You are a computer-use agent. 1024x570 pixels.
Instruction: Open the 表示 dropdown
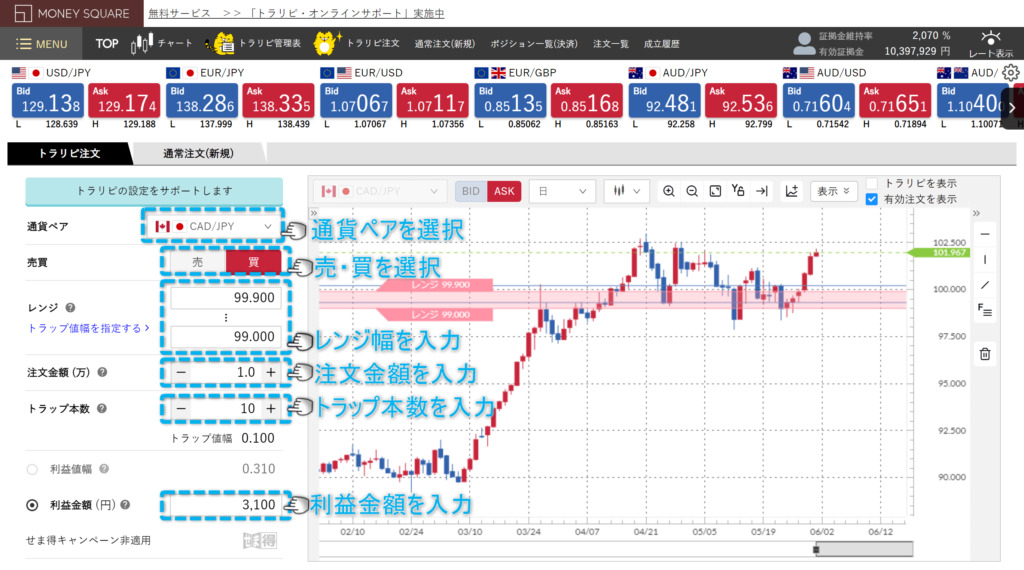coord(833,191)
